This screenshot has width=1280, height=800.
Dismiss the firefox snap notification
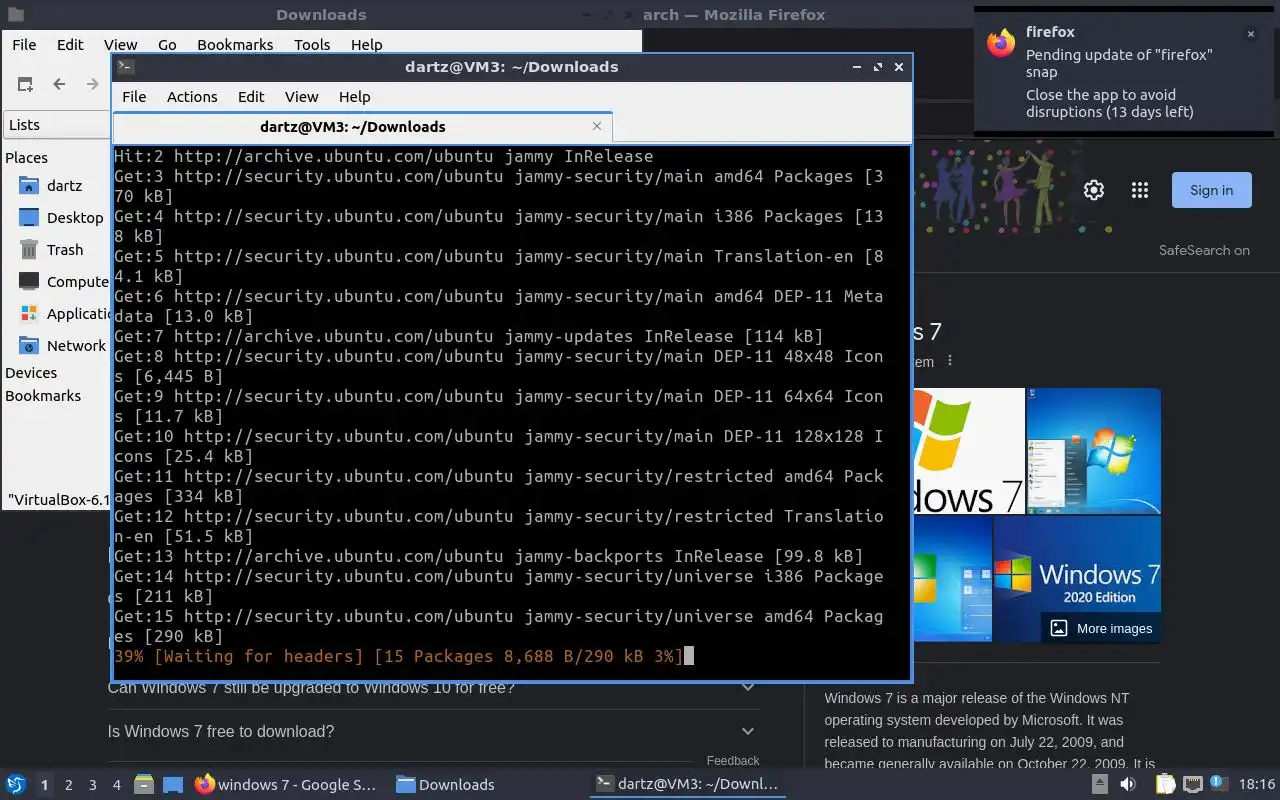pos(1250,34)
